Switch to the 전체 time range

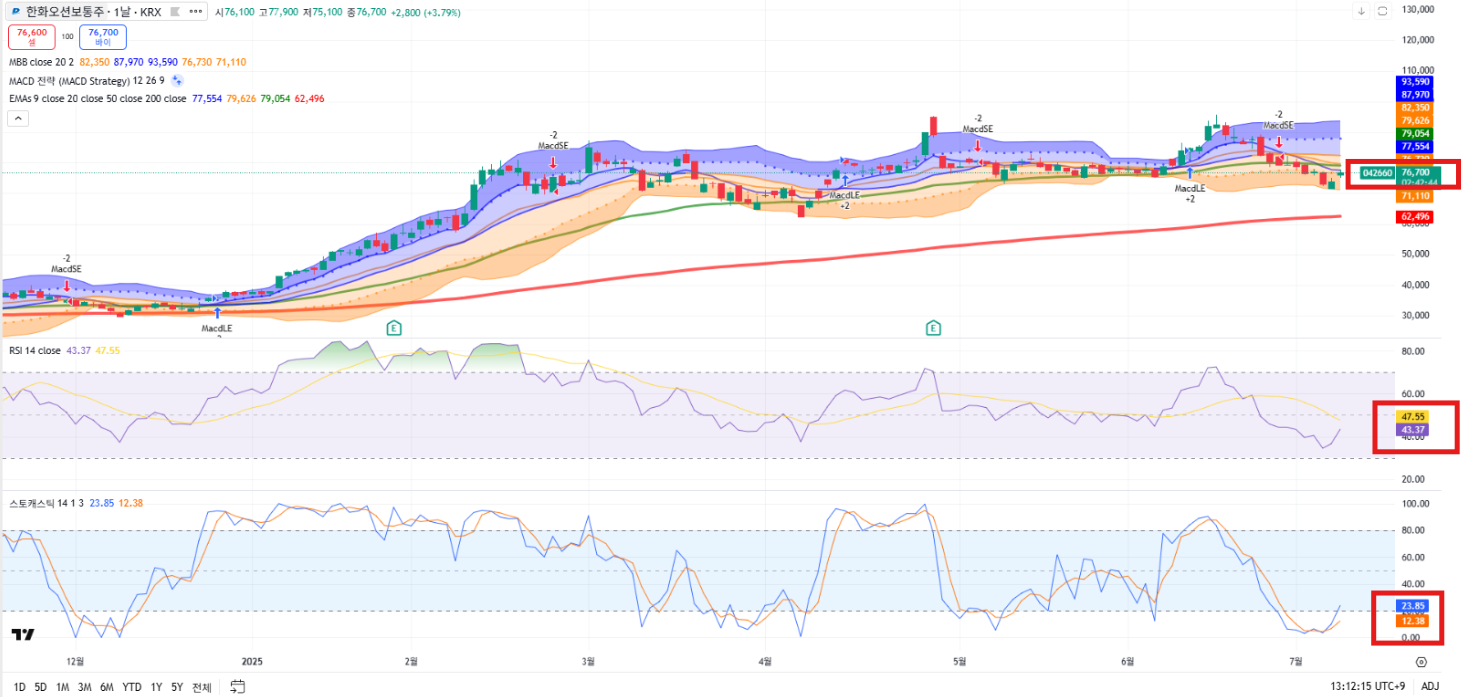coord(202,687)
